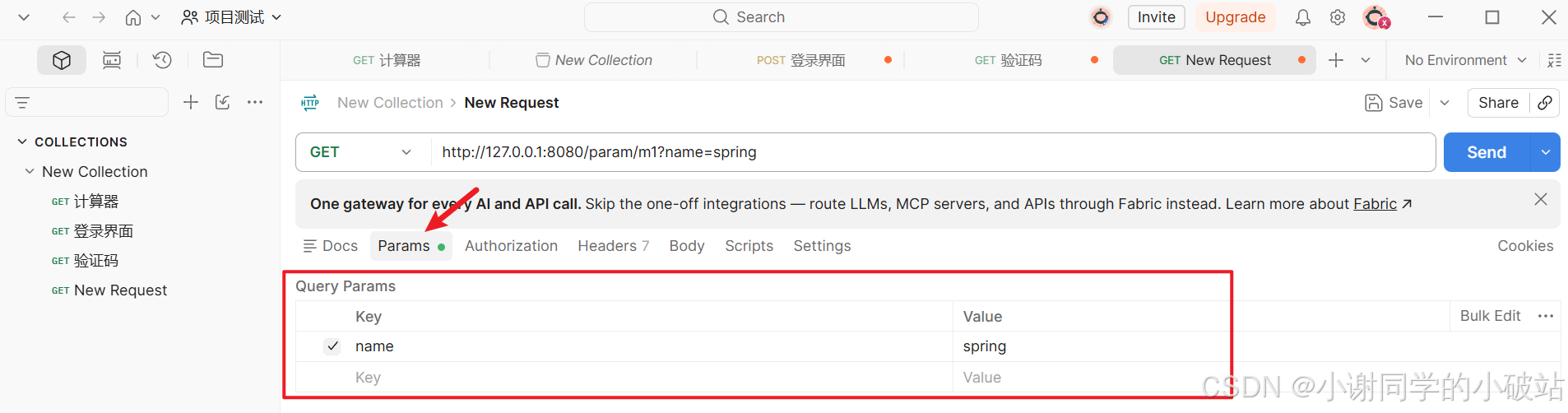Collapse the New Collection tree folder

coord(30,171)
